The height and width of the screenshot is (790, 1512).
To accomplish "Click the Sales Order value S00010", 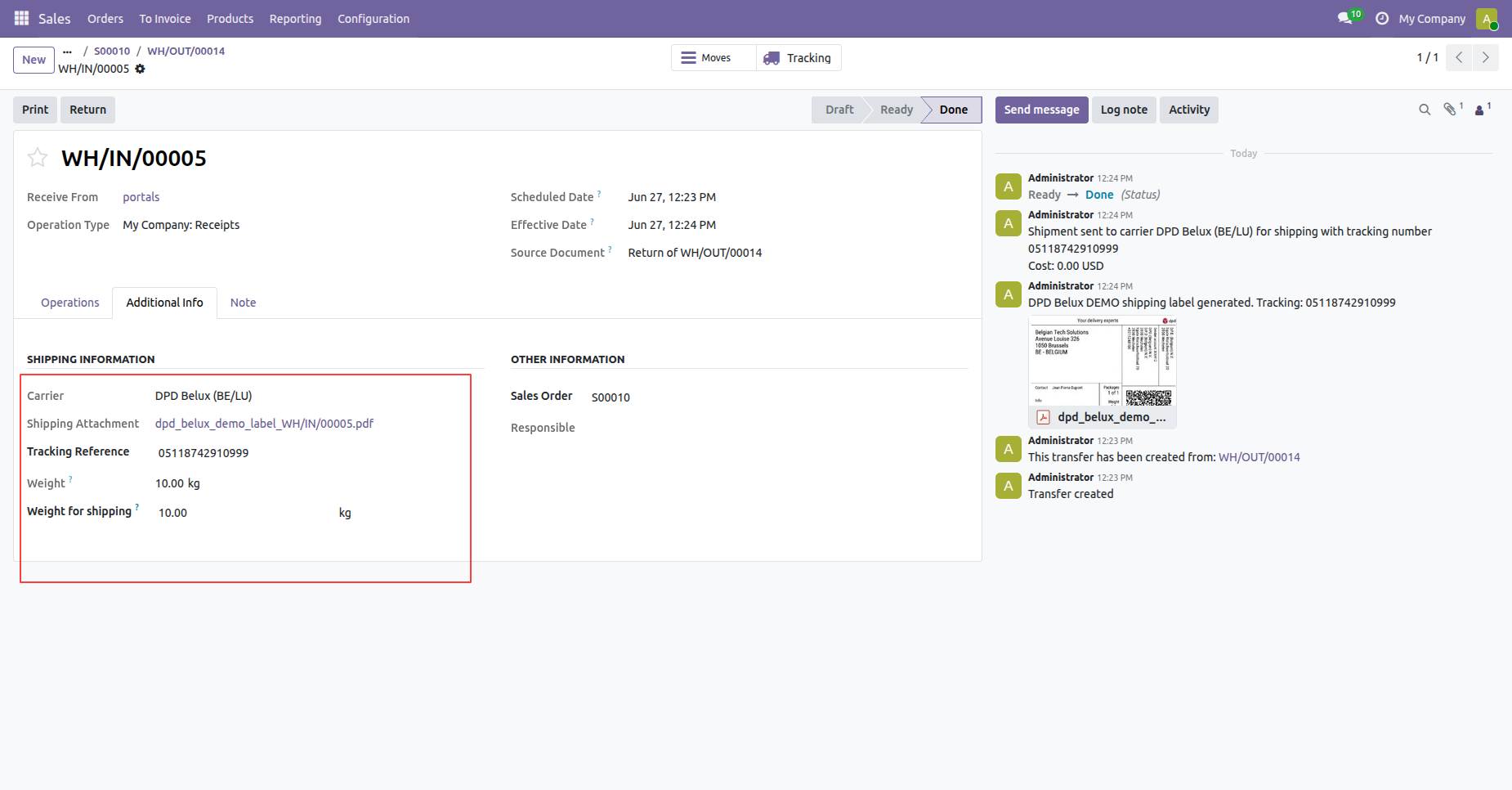I will click(x=611, y=397).
